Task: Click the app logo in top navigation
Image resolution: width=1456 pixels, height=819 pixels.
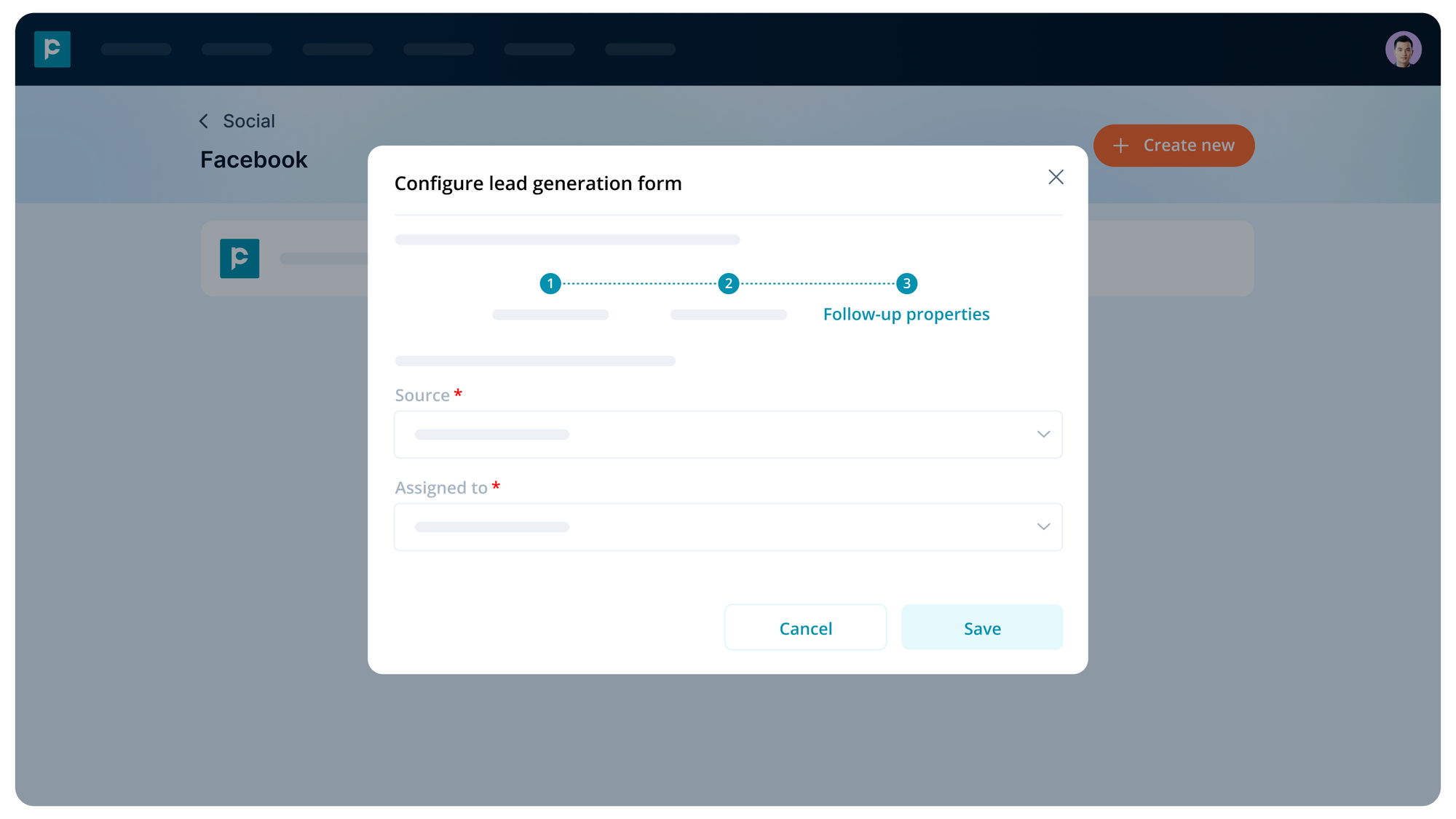Action: [52, 49]
